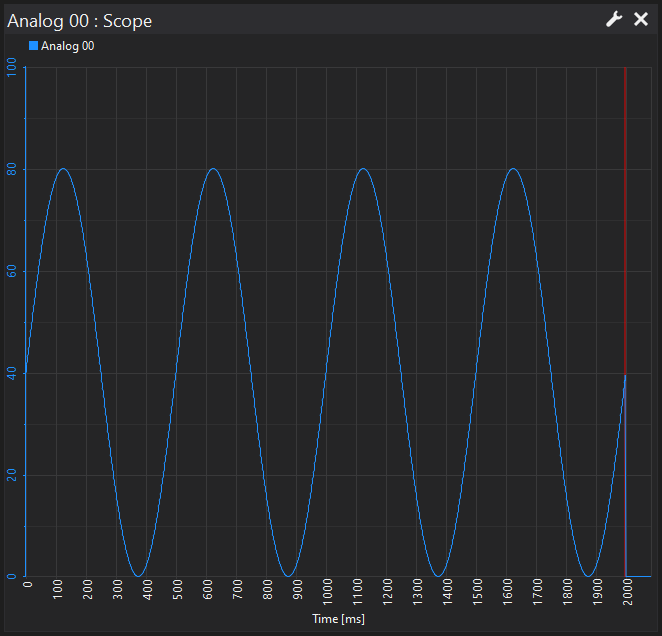Click the second waveform peak in the plot
The height and width of the screenshot is (636, 662).
pyautogui.click(x=213, y=169)
